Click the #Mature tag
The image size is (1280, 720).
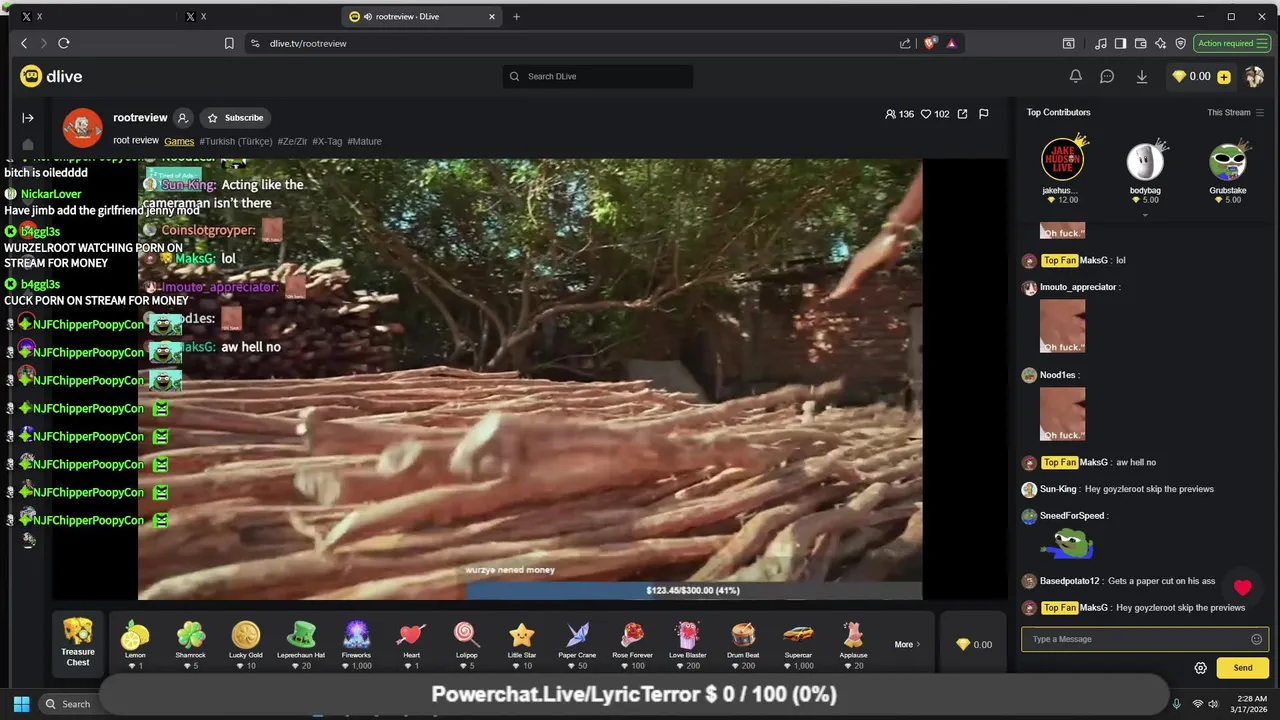pos(364,141)
